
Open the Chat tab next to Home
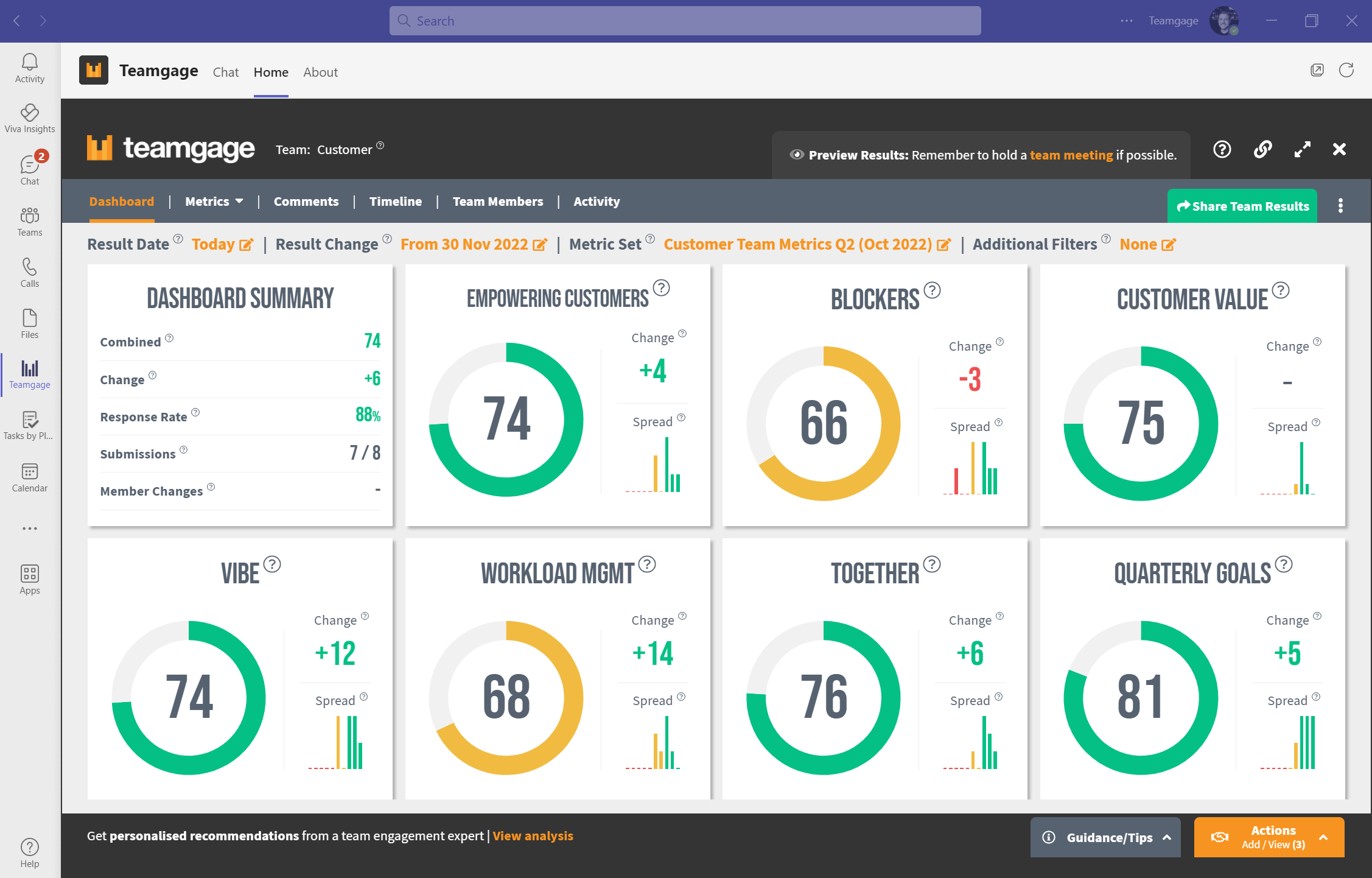tap(226, 72)
